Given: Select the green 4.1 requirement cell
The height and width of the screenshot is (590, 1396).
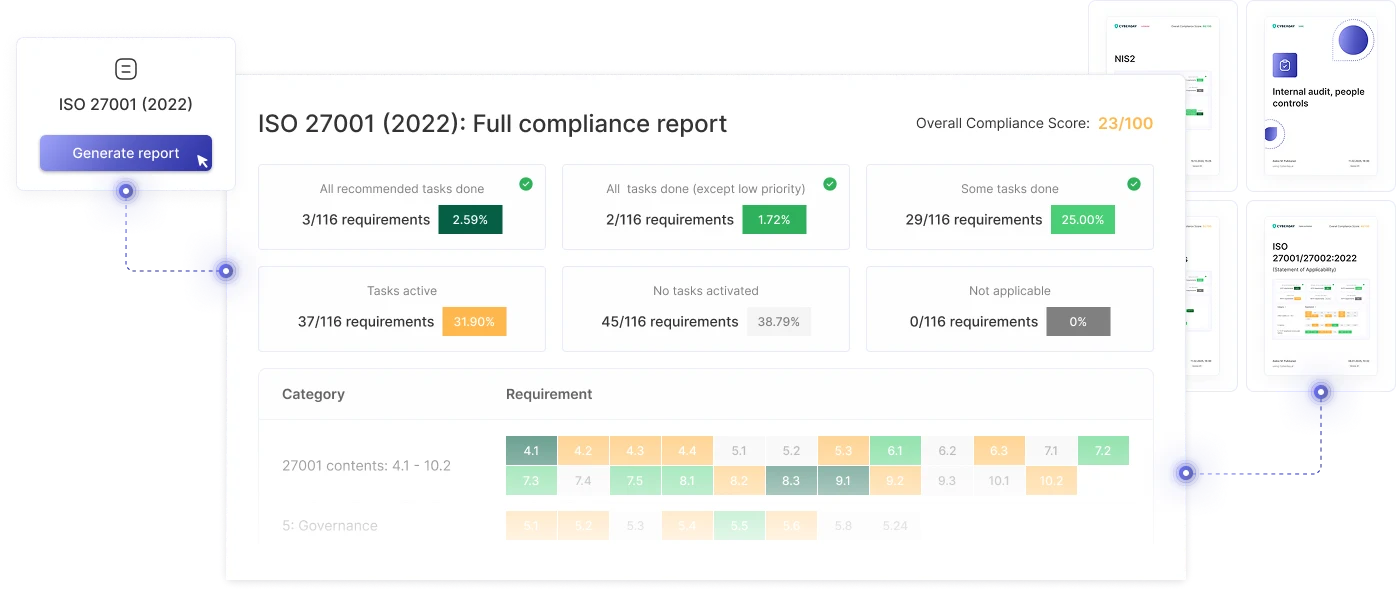Looking at the screenshot, I should [x=531, y=450].
